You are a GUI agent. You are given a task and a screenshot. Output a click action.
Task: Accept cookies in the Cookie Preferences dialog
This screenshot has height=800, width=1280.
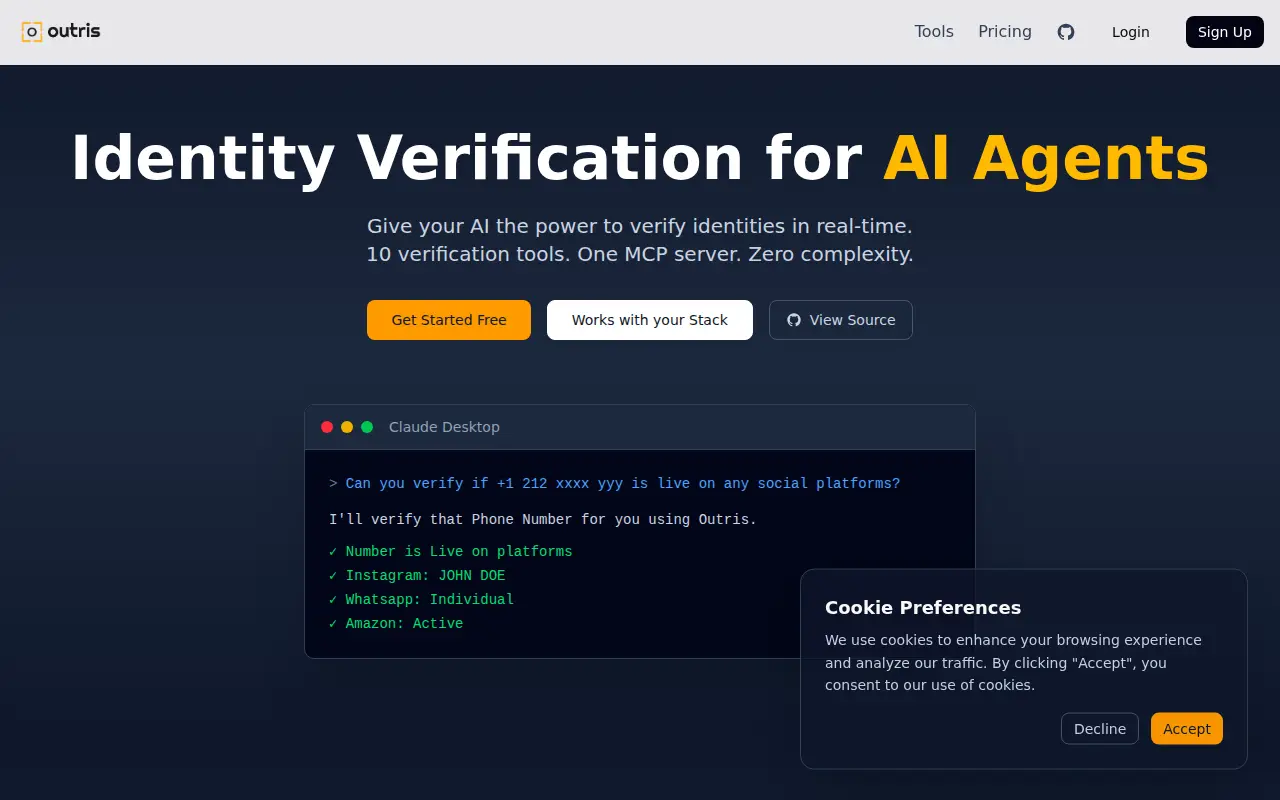click(1187, 729)
